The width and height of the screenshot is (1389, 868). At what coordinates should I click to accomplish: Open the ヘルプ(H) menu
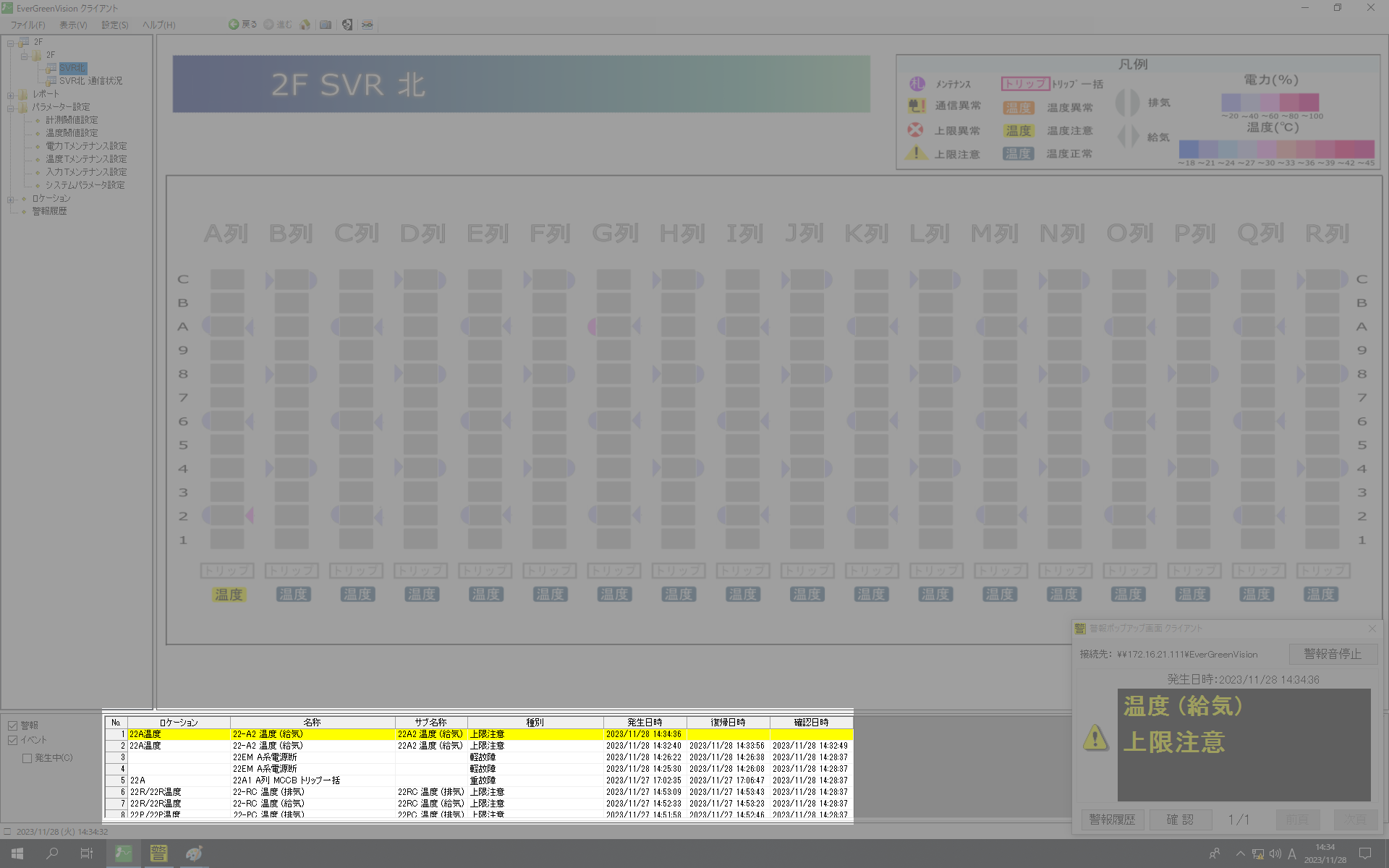[x=159, y=25]
